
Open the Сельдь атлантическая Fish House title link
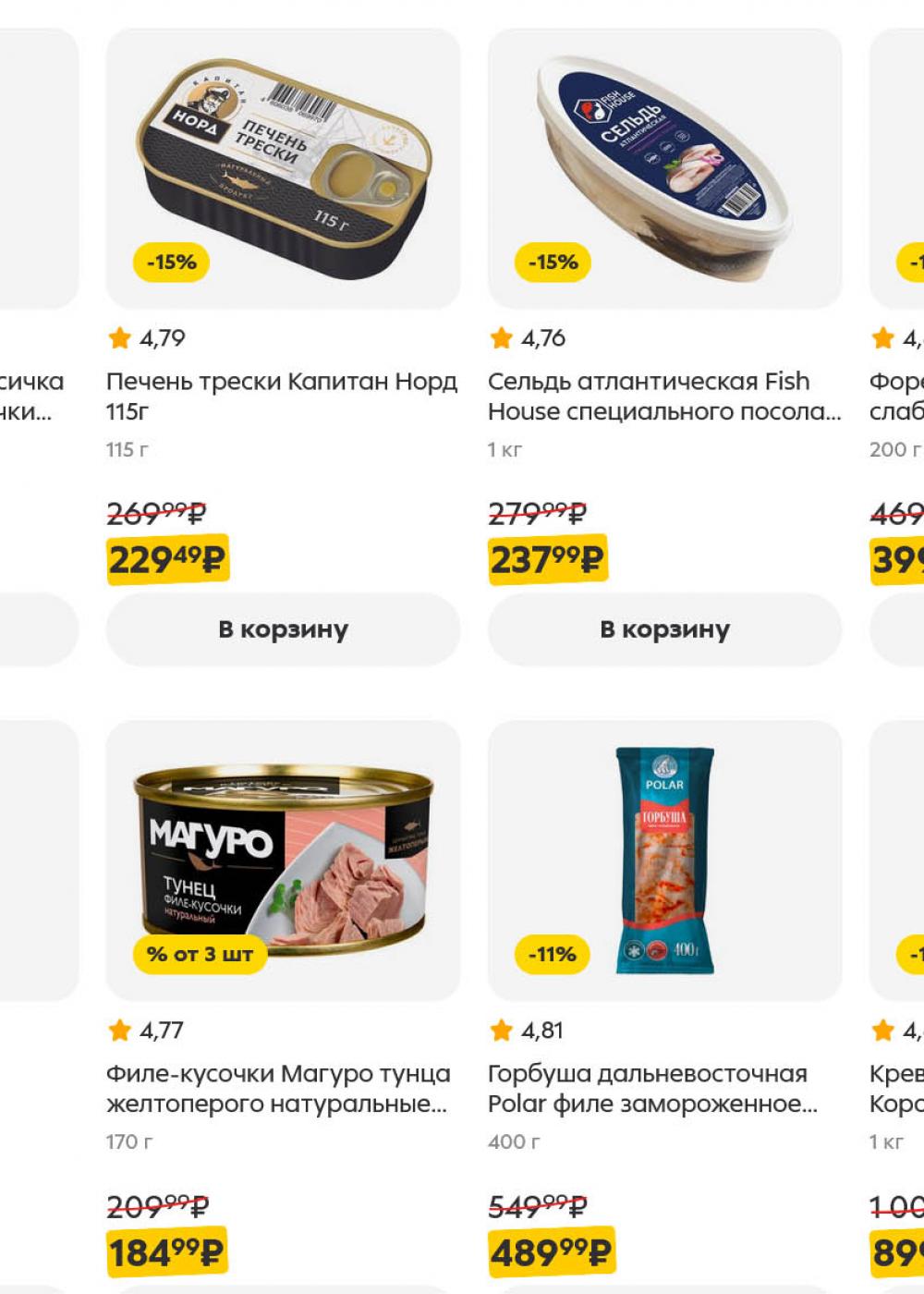pyautogui.click(x=664, y=397)
